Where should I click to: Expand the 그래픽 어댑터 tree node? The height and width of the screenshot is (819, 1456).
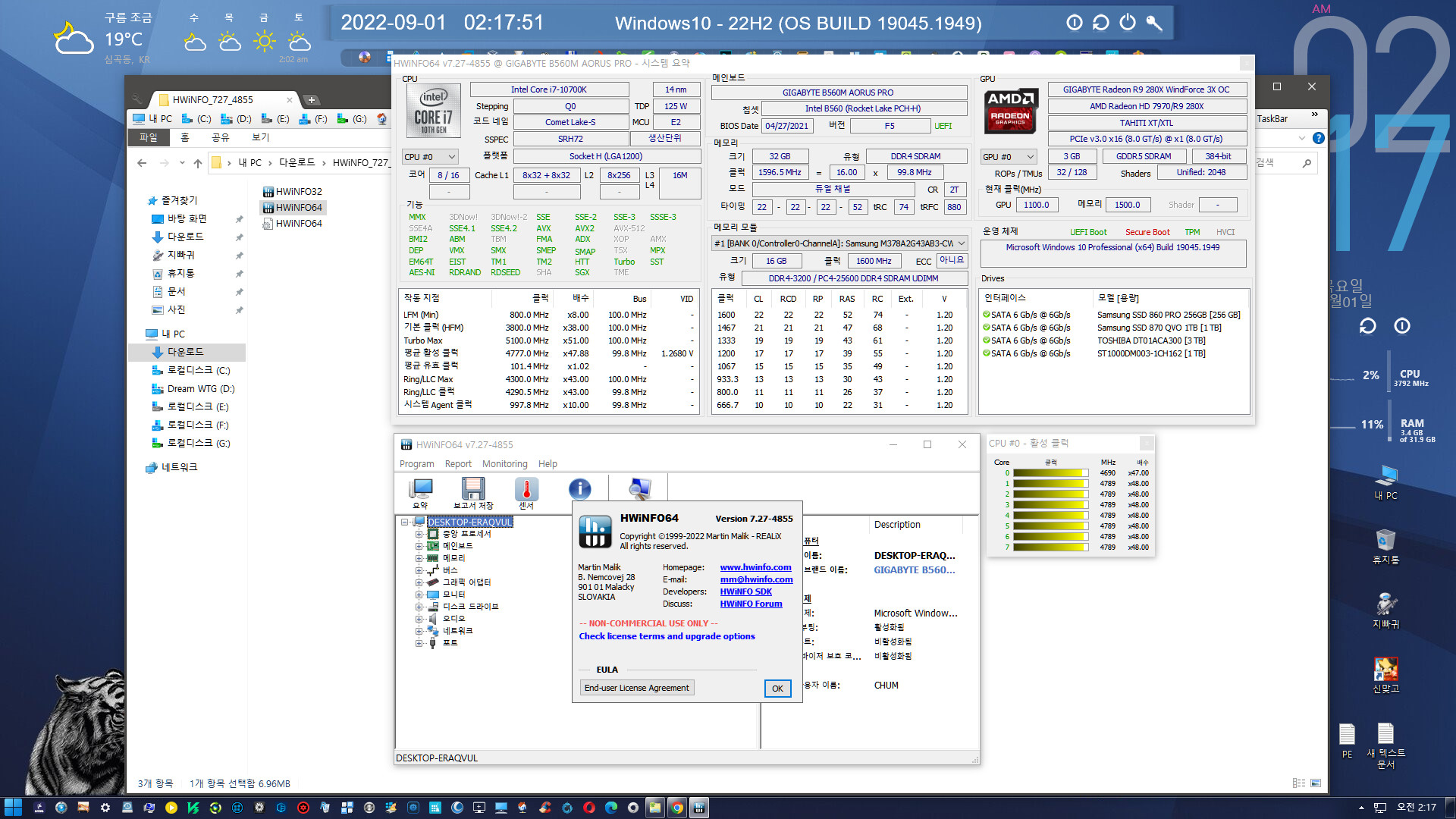click(419, 583)
